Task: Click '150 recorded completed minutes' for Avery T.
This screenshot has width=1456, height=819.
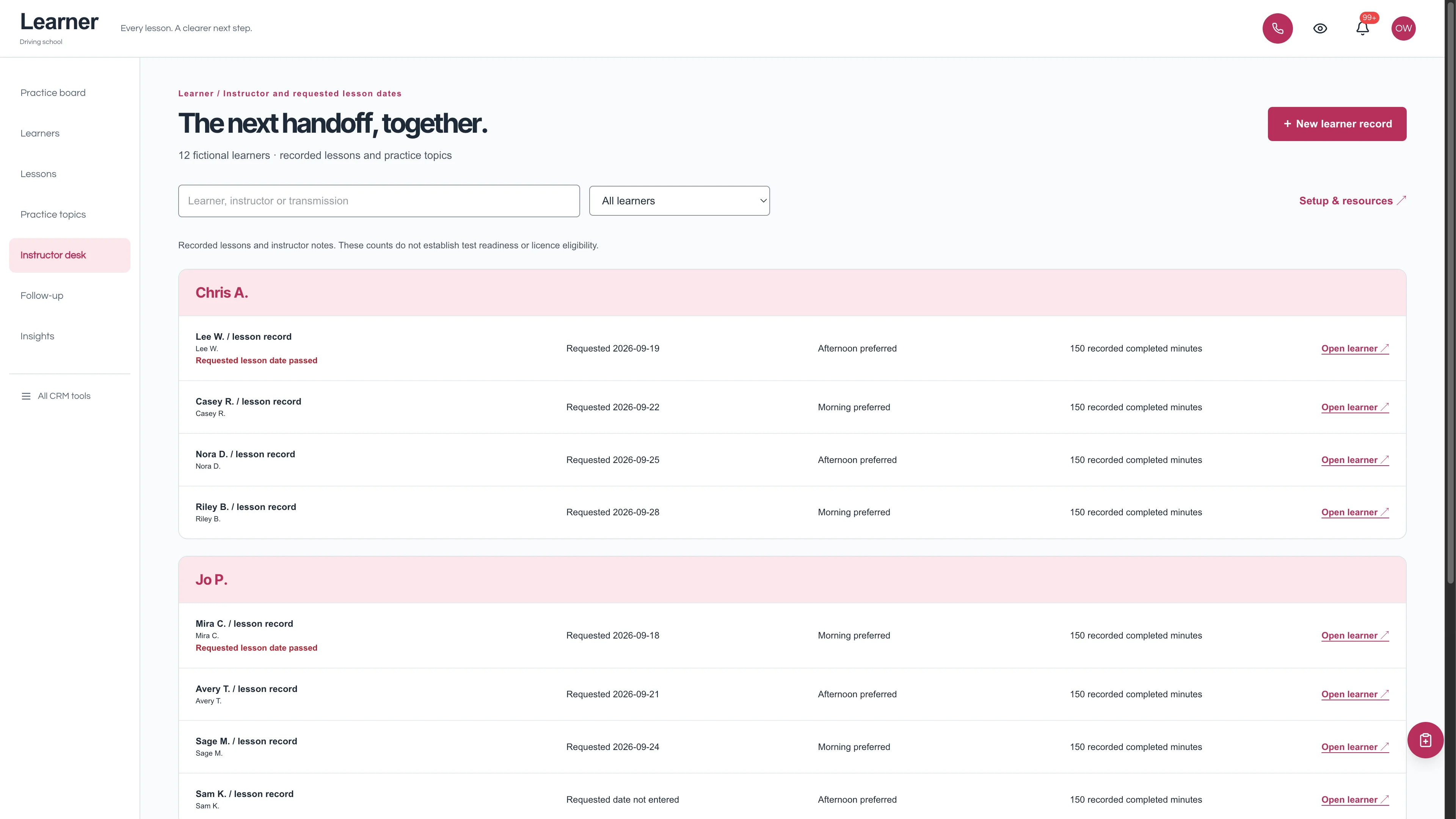Action: point(1136,695)
